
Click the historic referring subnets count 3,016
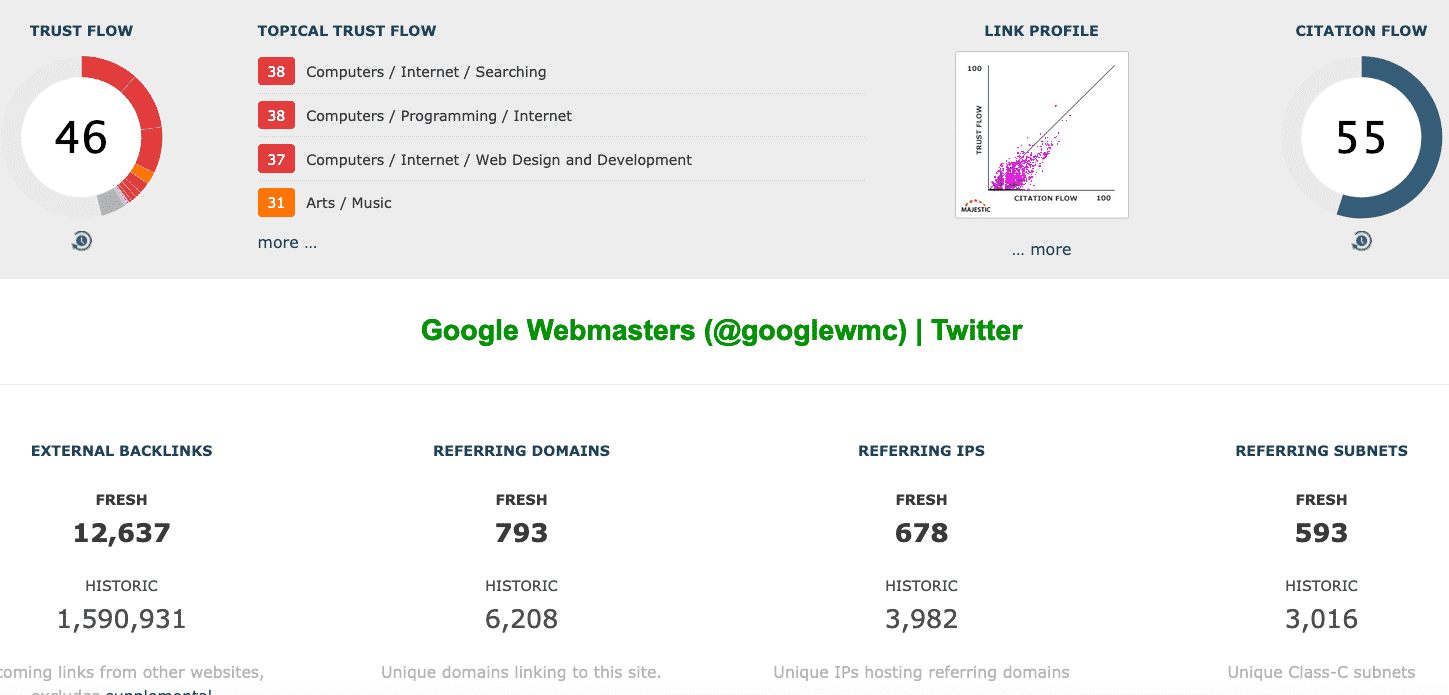(1322, 619)
